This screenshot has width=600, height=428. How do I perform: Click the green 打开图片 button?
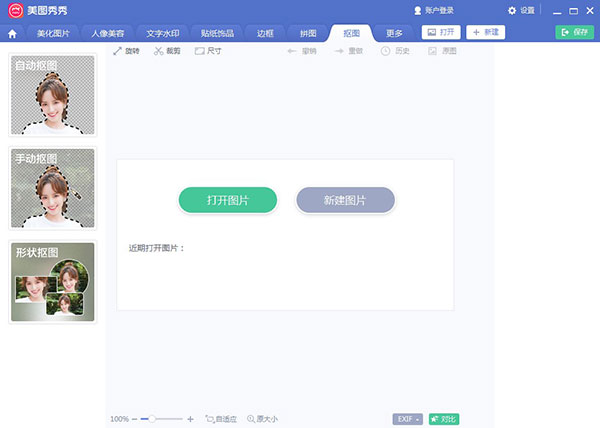click(228, 200)
